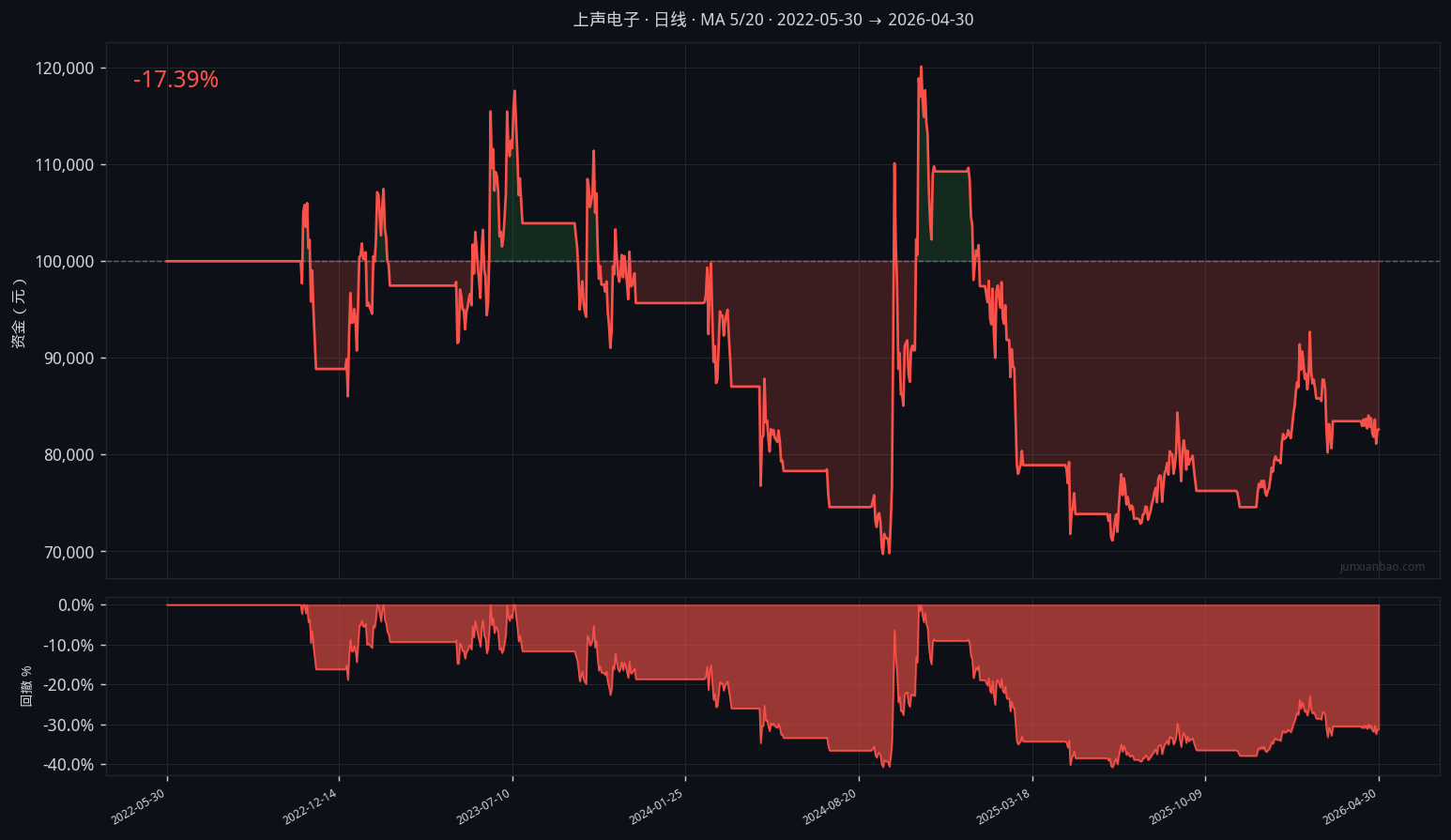Click the 回撤 % axis title
Viewport: 1451px width, 840px height.
pos(26,686)
